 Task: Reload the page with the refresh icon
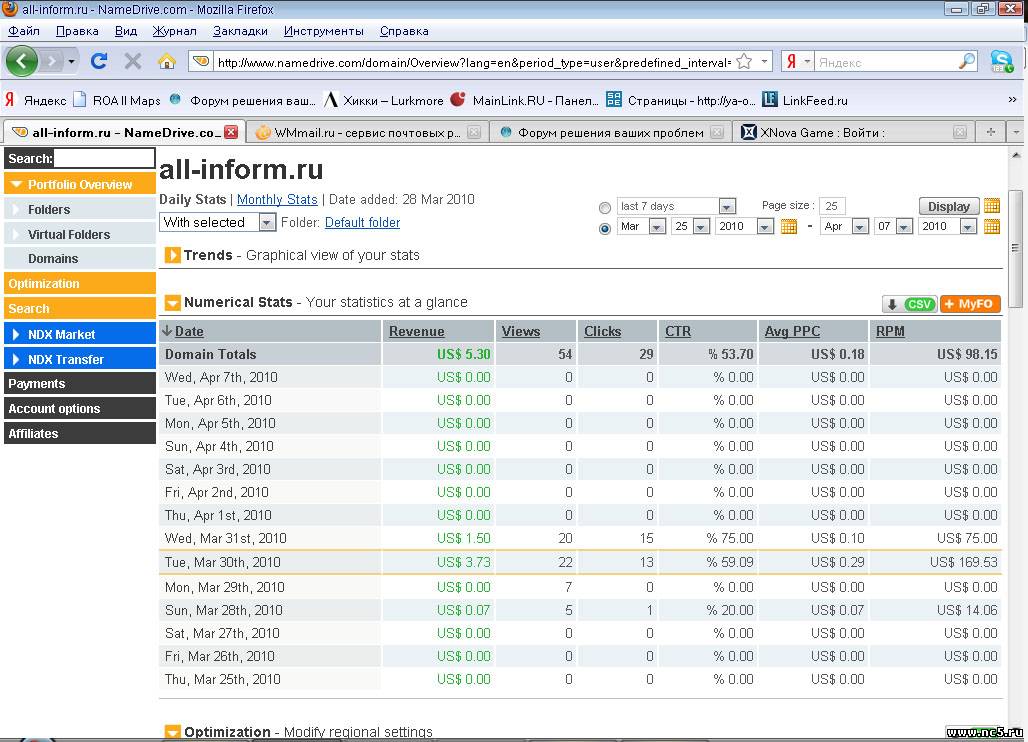click(99, 62)
